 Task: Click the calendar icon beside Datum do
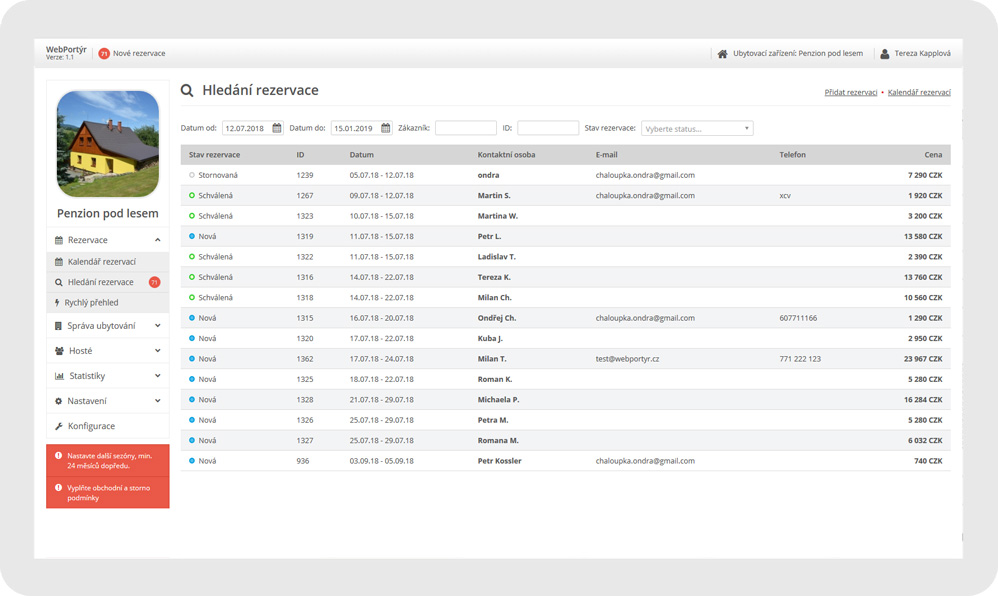(x=386, y=128)
